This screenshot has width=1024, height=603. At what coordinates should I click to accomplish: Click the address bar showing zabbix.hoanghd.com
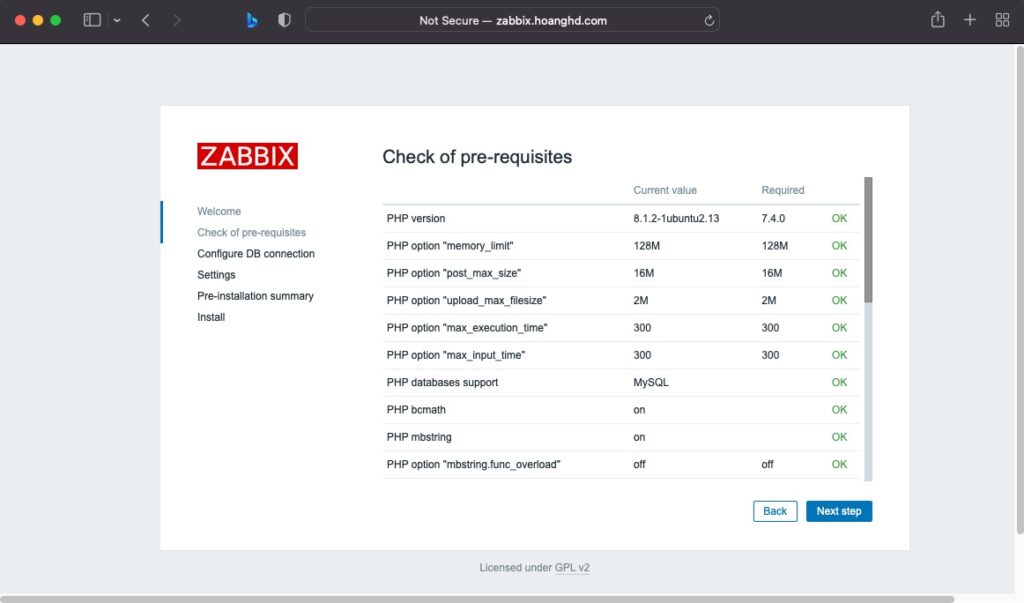pos(512,20)
